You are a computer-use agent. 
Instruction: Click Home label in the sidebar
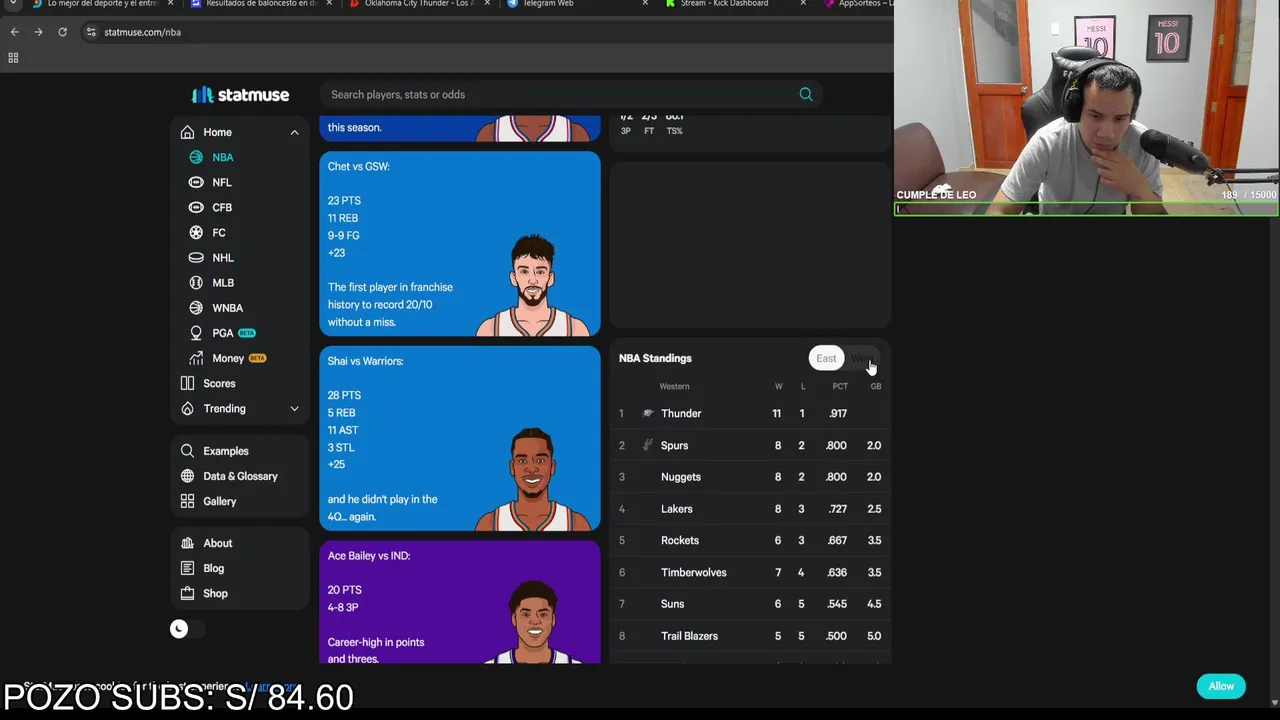pyautogui.click(x=217, y=132)
